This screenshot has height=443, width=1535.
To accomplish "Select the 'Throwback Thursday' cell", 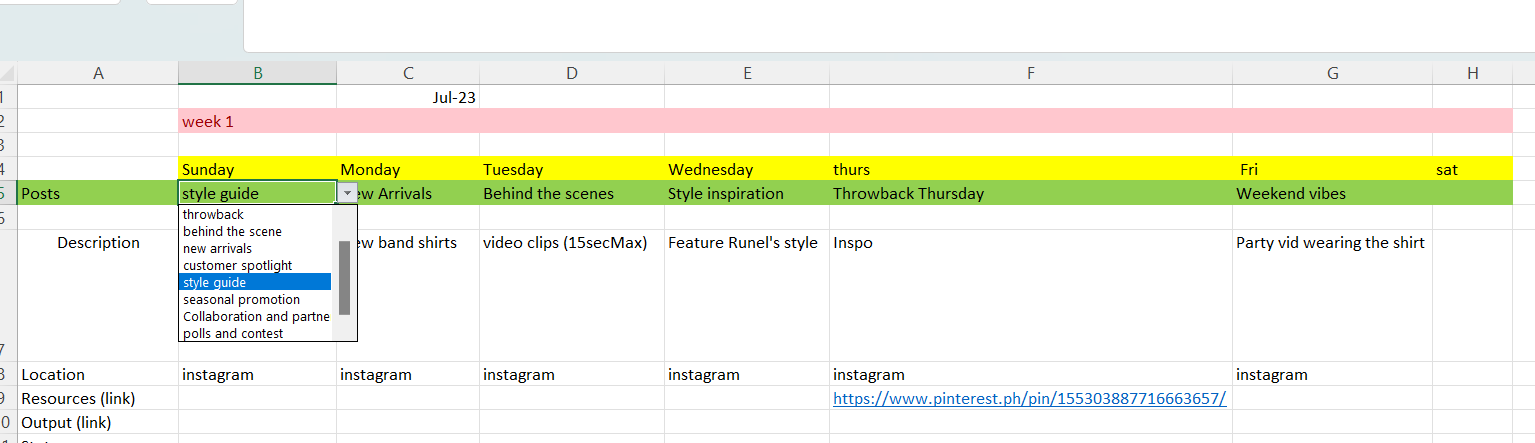I will (1031, 194).
